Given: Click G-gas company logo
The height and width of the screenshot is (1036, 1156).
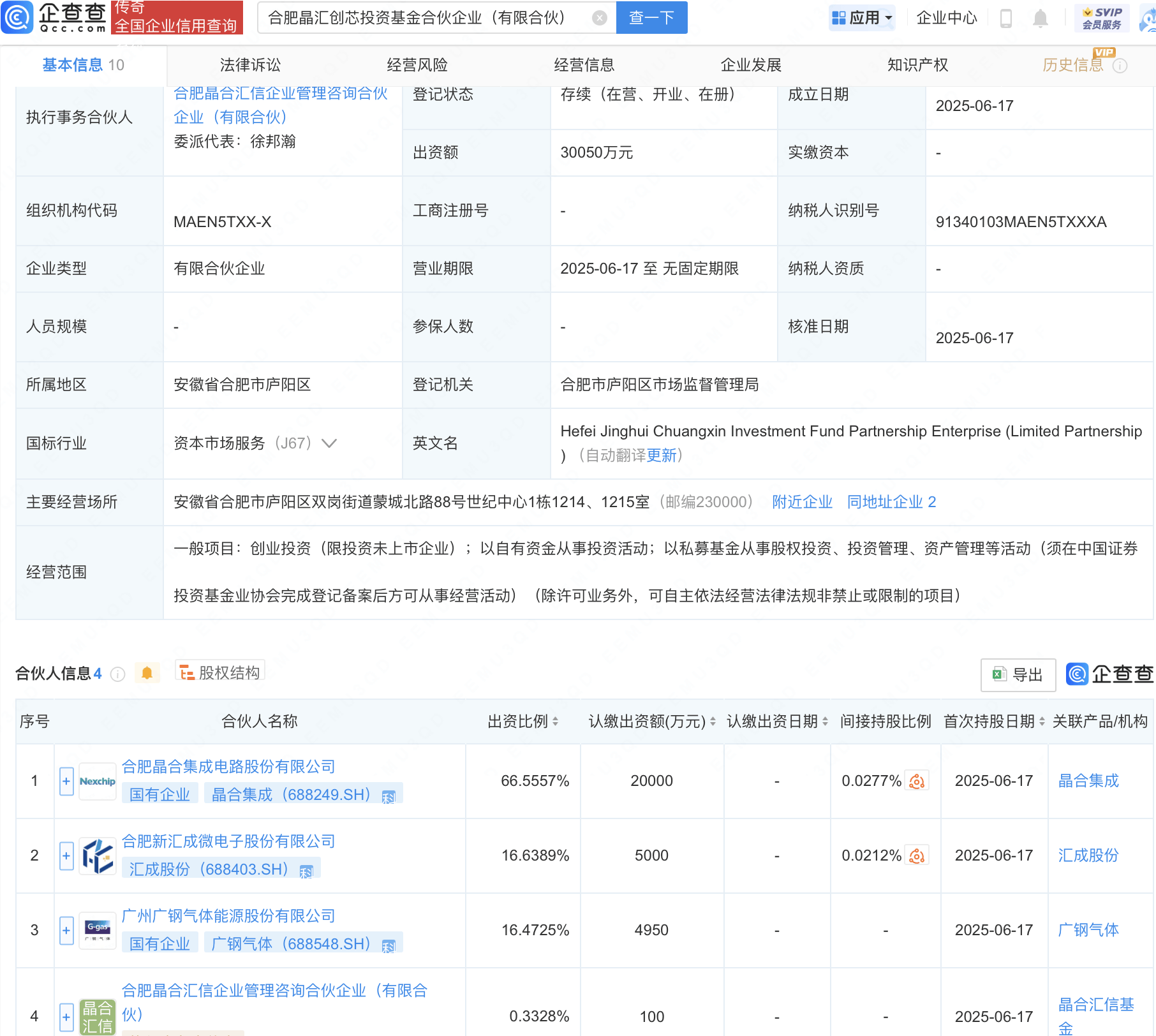Looking at the screenshot, I should point(98,931).
